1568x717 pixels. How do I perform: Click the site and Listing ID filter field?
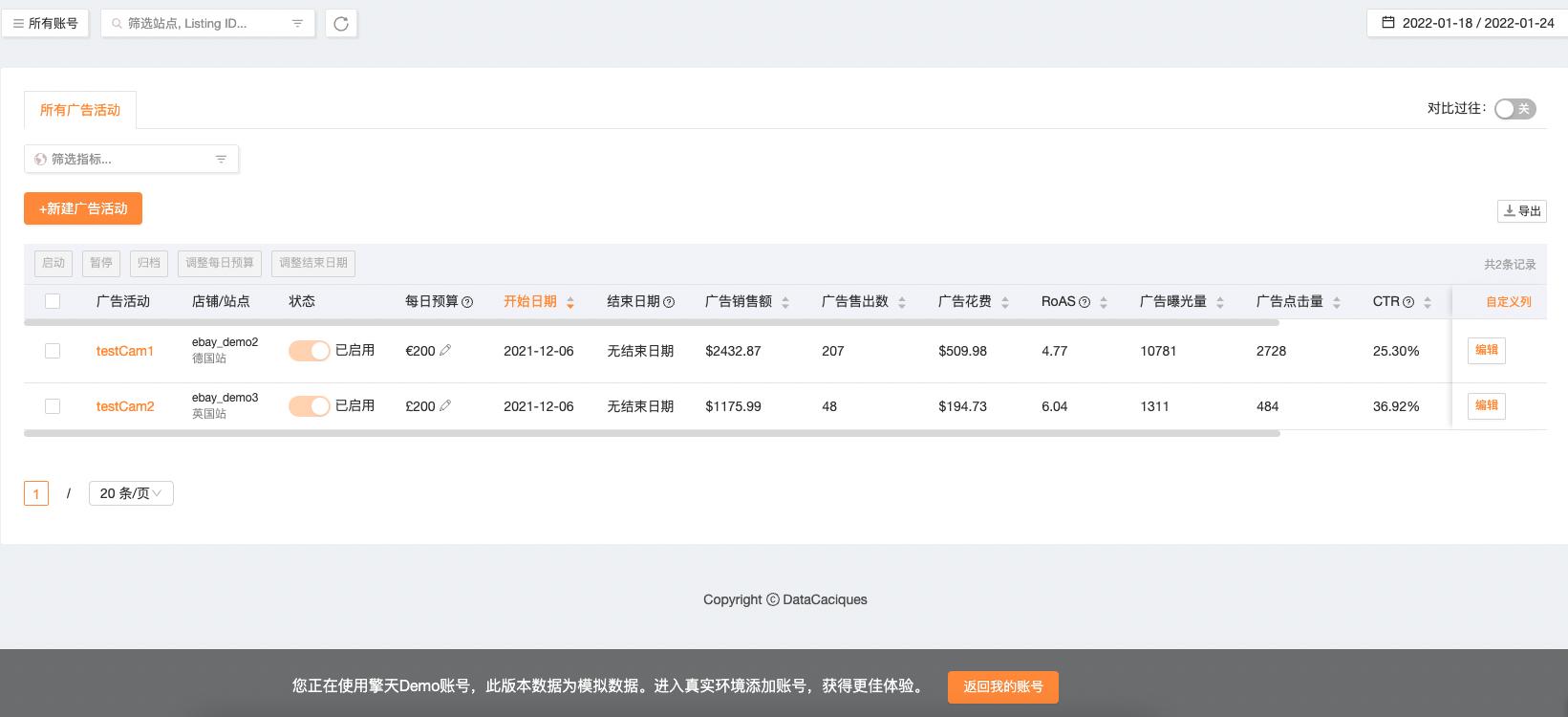(x=207, y=23)
